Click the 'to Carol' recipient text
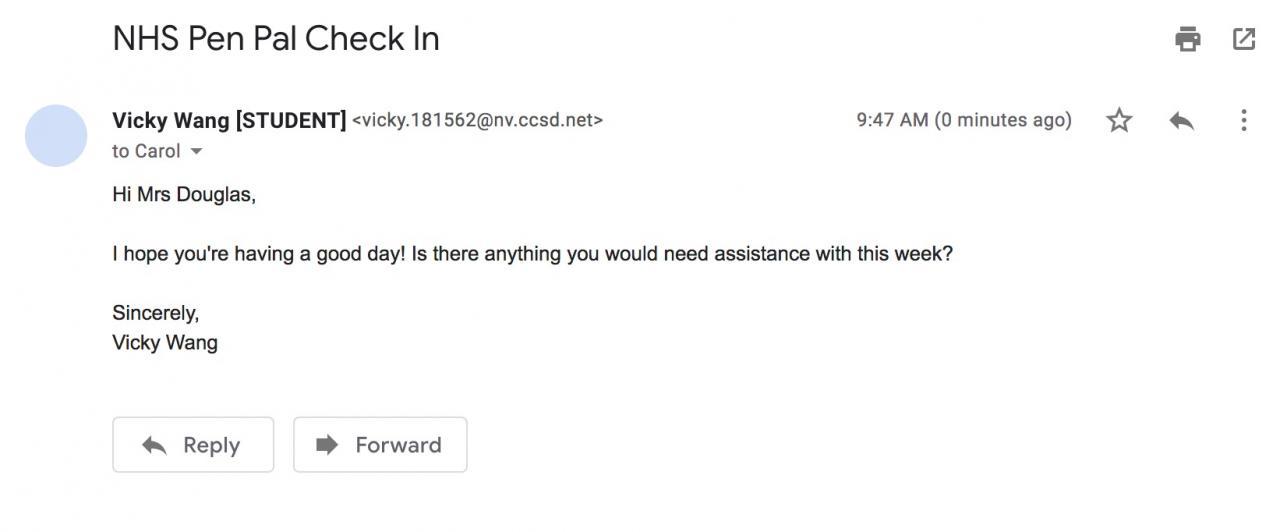Viewport: 1280px width, 532px height. coord(146,152)
